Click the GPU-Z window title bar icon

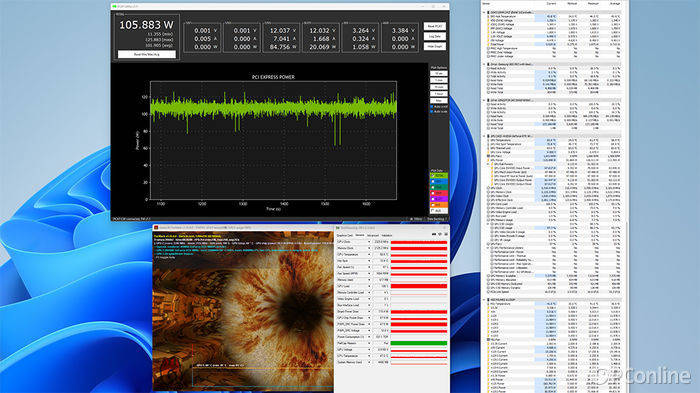point(338,228)
